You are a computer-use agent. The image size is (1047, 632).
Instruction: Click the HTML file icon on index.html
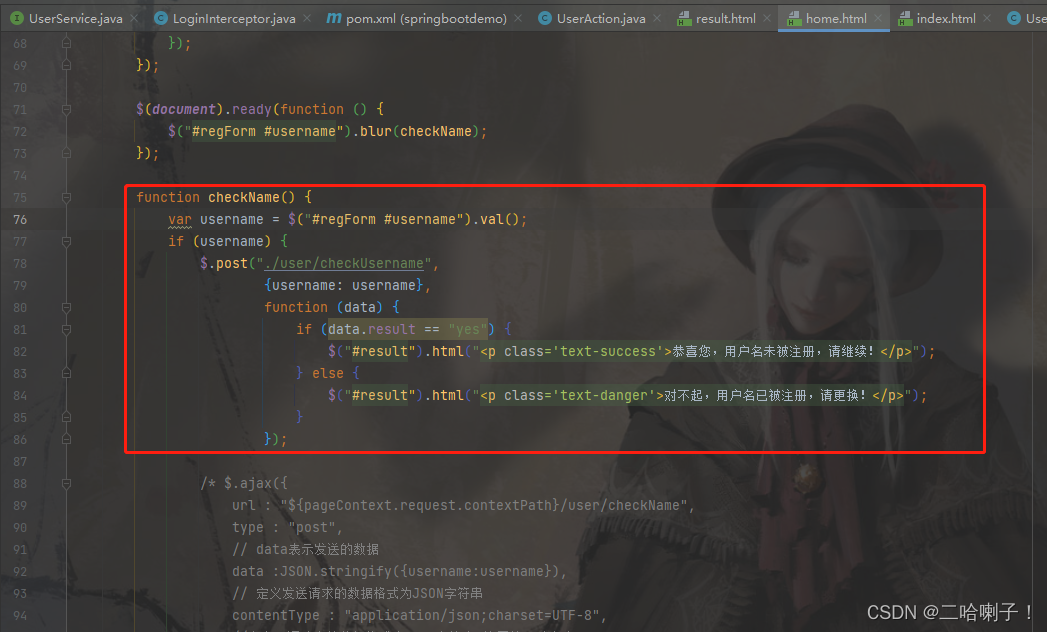click(x=905, y=19)
